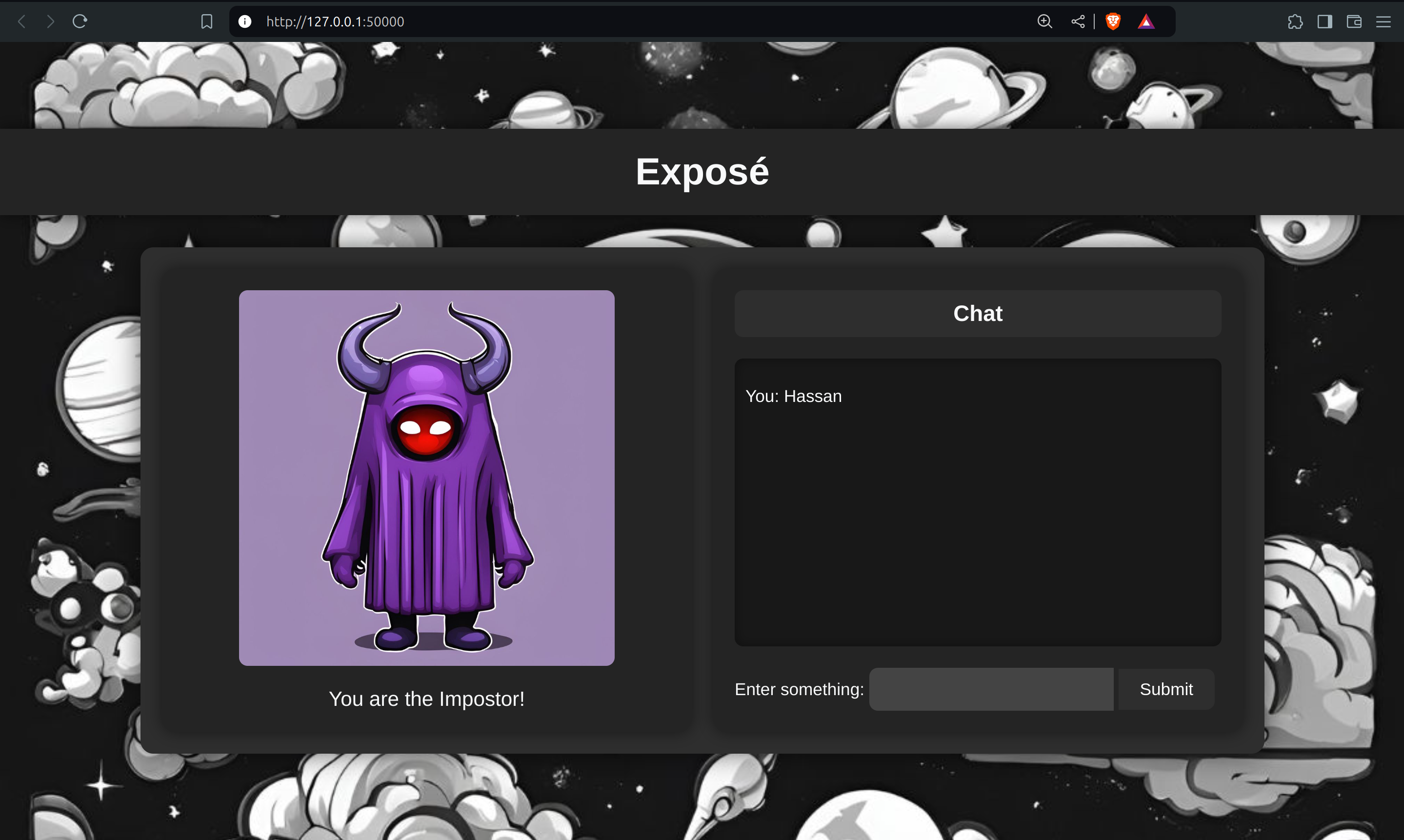
Task: Toggle the browser sidebar panel
Action: pyautogui.click(x=1324, y=21)
